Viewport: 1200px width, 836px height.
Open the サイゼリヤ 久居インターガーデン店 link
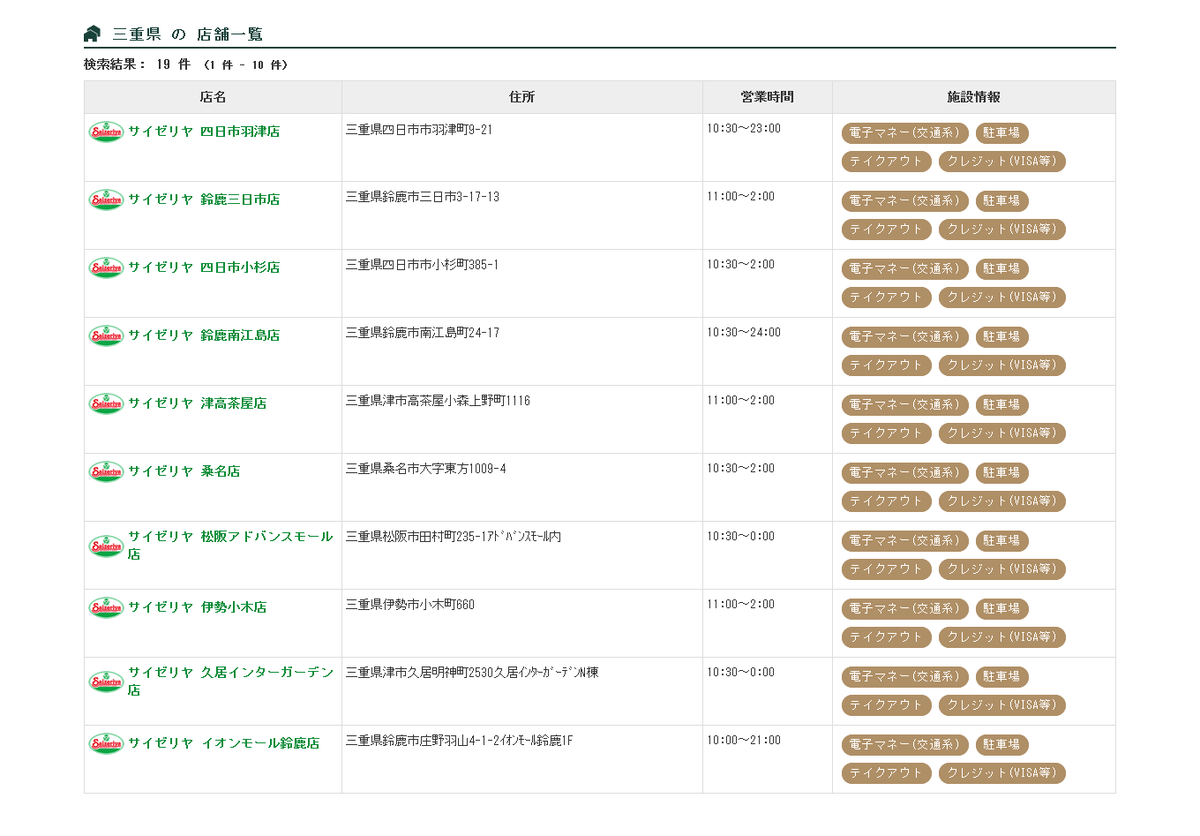[231, 681]
